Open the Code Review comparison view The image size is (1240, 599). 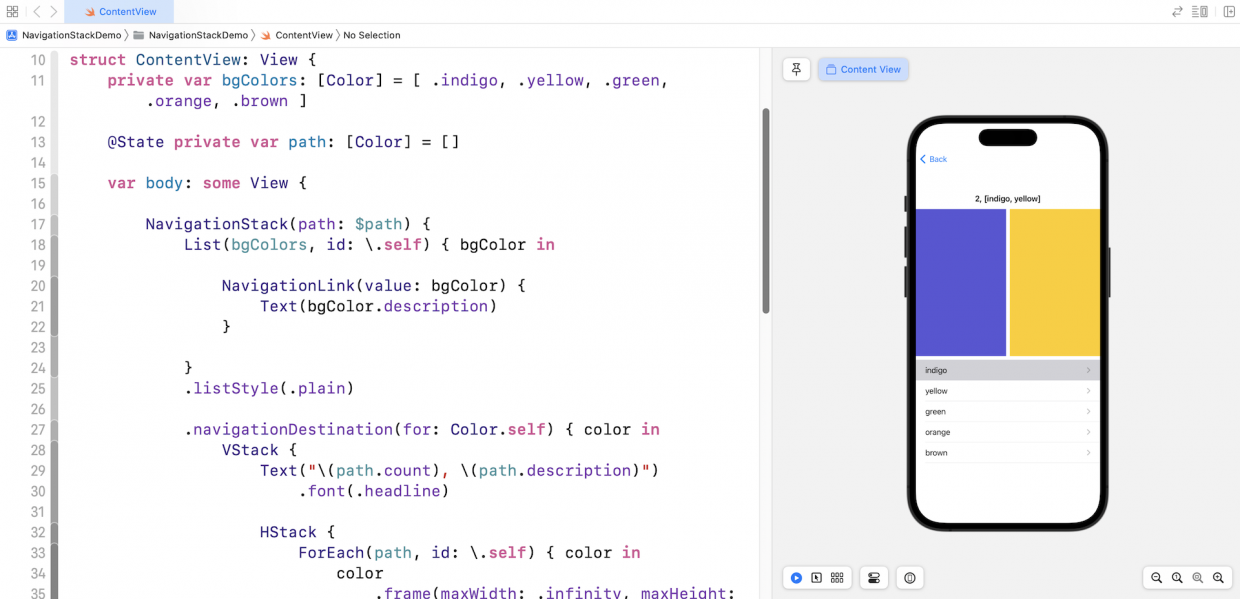(1177, 11)
